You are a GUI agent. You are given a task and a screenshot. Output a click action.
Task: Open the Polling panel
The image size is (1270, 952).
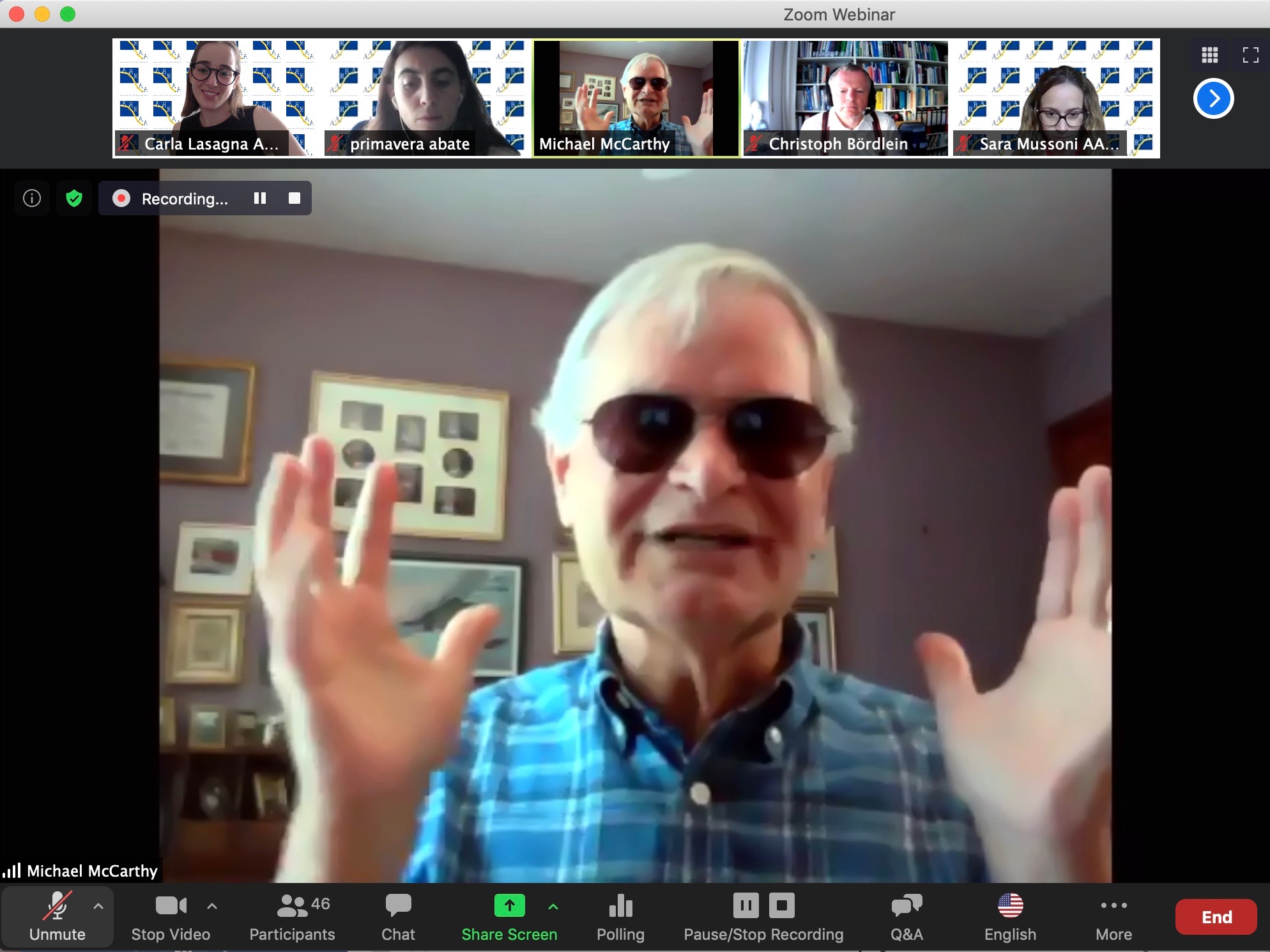point(620,917)
